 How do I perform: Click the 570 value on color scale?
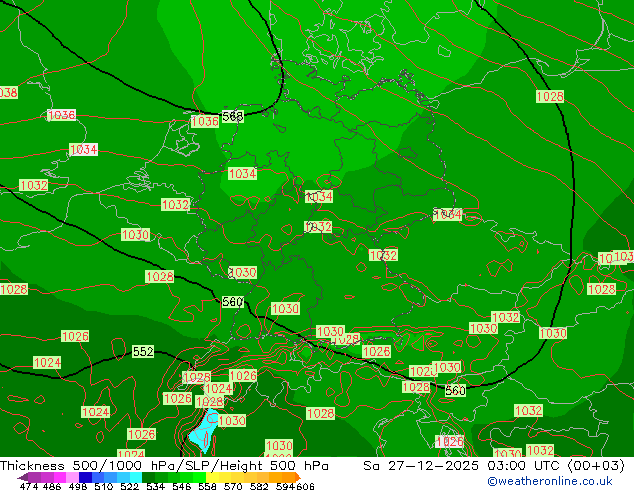point(233,486)
